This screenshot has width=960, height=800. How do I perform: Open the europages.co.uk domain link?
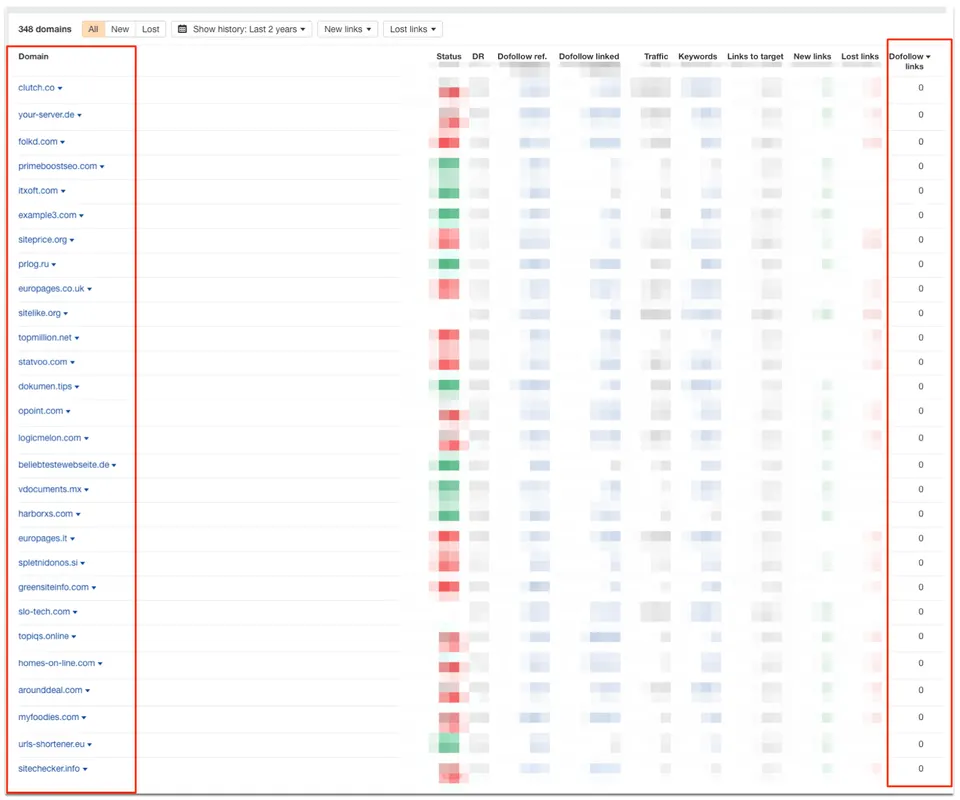[x=51, y=288]
